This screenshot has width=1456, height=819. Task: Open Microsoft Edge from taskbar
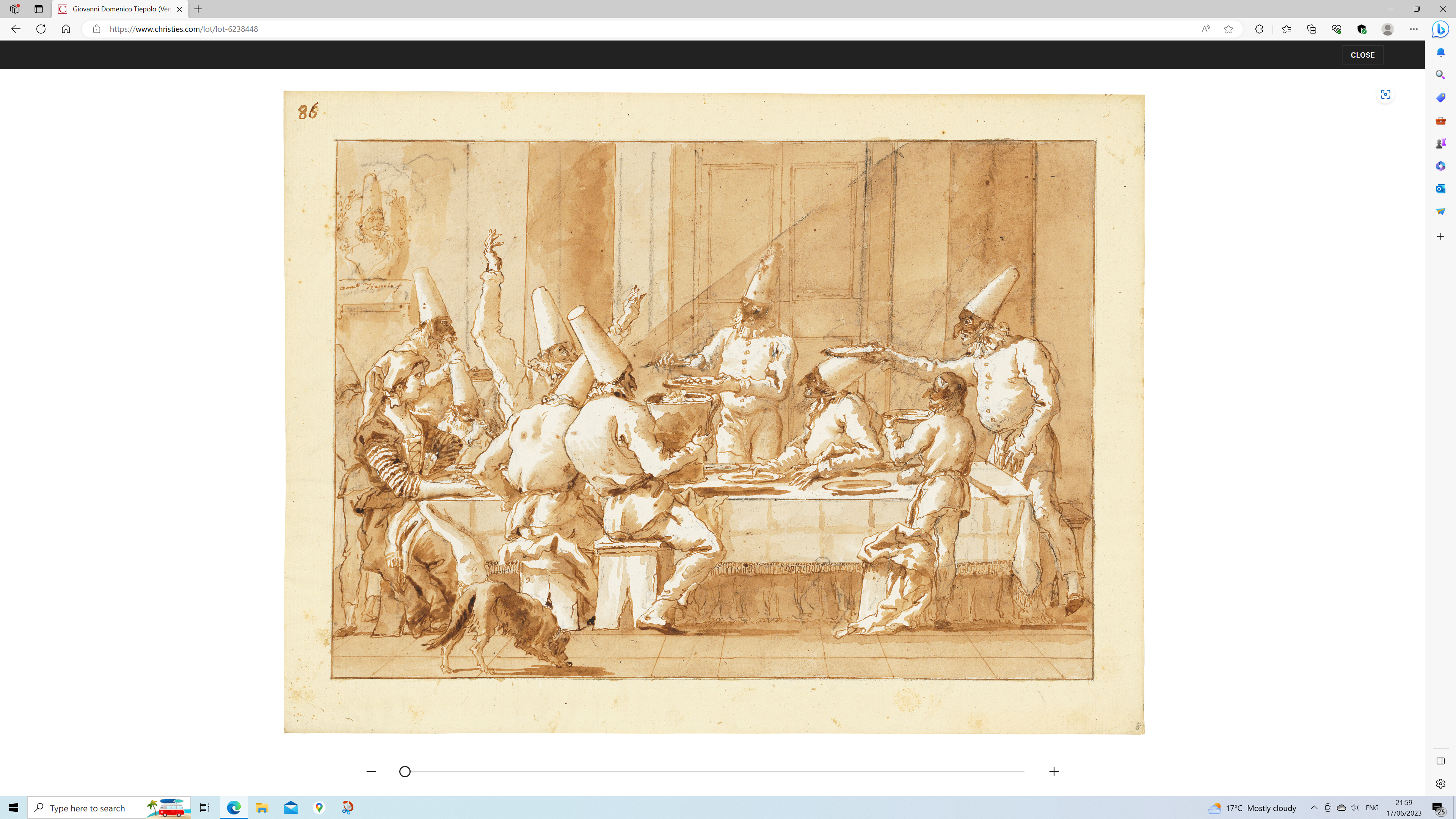(x=234, y=808)
